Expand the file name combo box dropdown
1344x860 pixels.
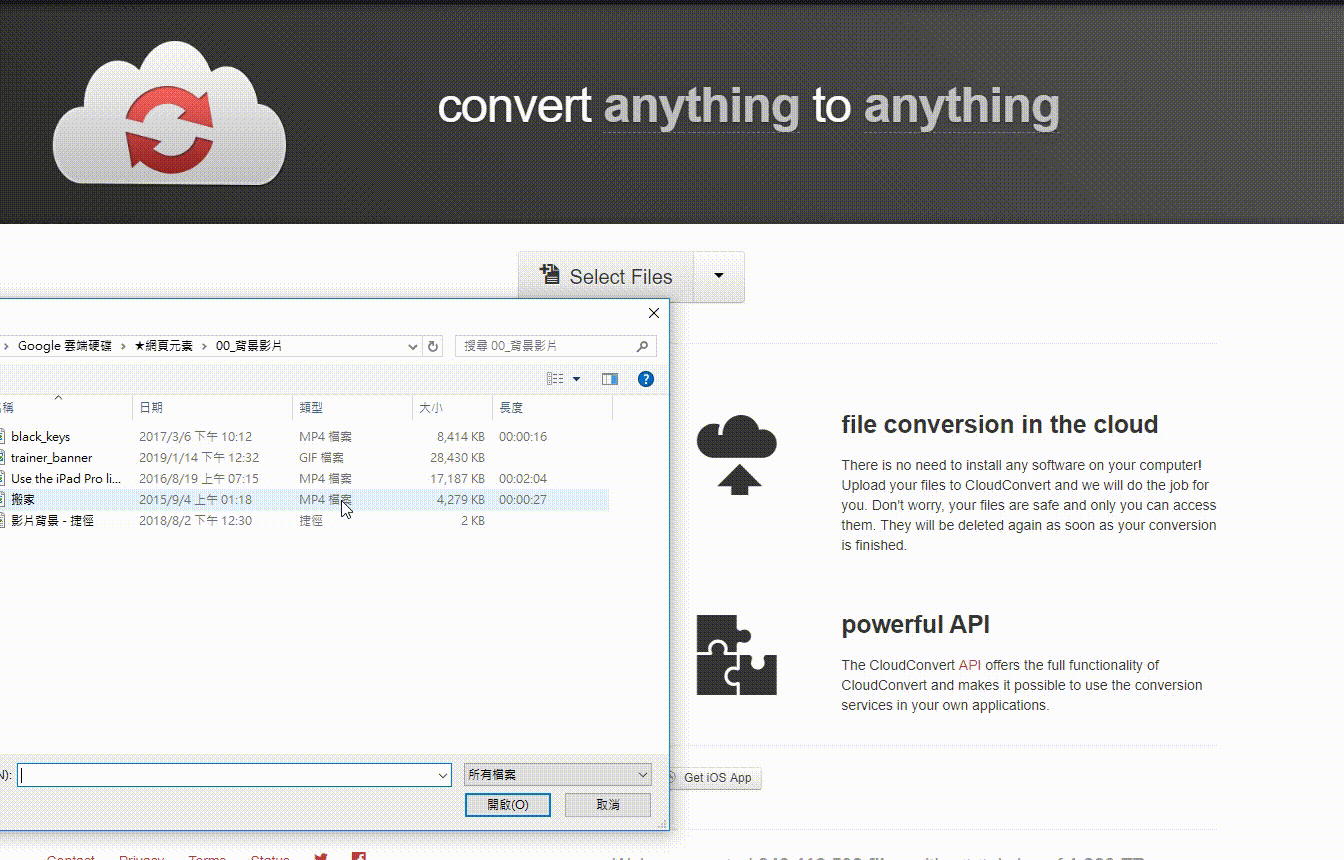(x=444, y=775)
